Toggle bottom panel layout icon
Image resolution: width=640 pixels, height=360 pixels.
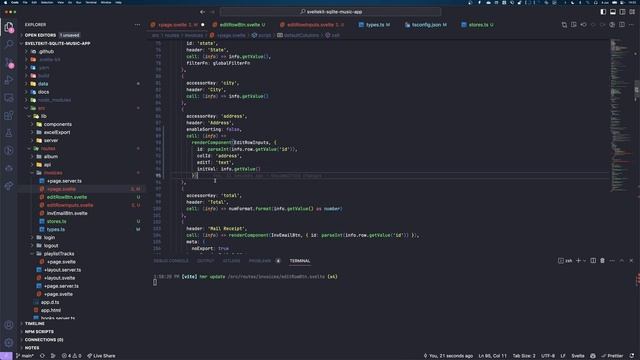tap(613, 12)
